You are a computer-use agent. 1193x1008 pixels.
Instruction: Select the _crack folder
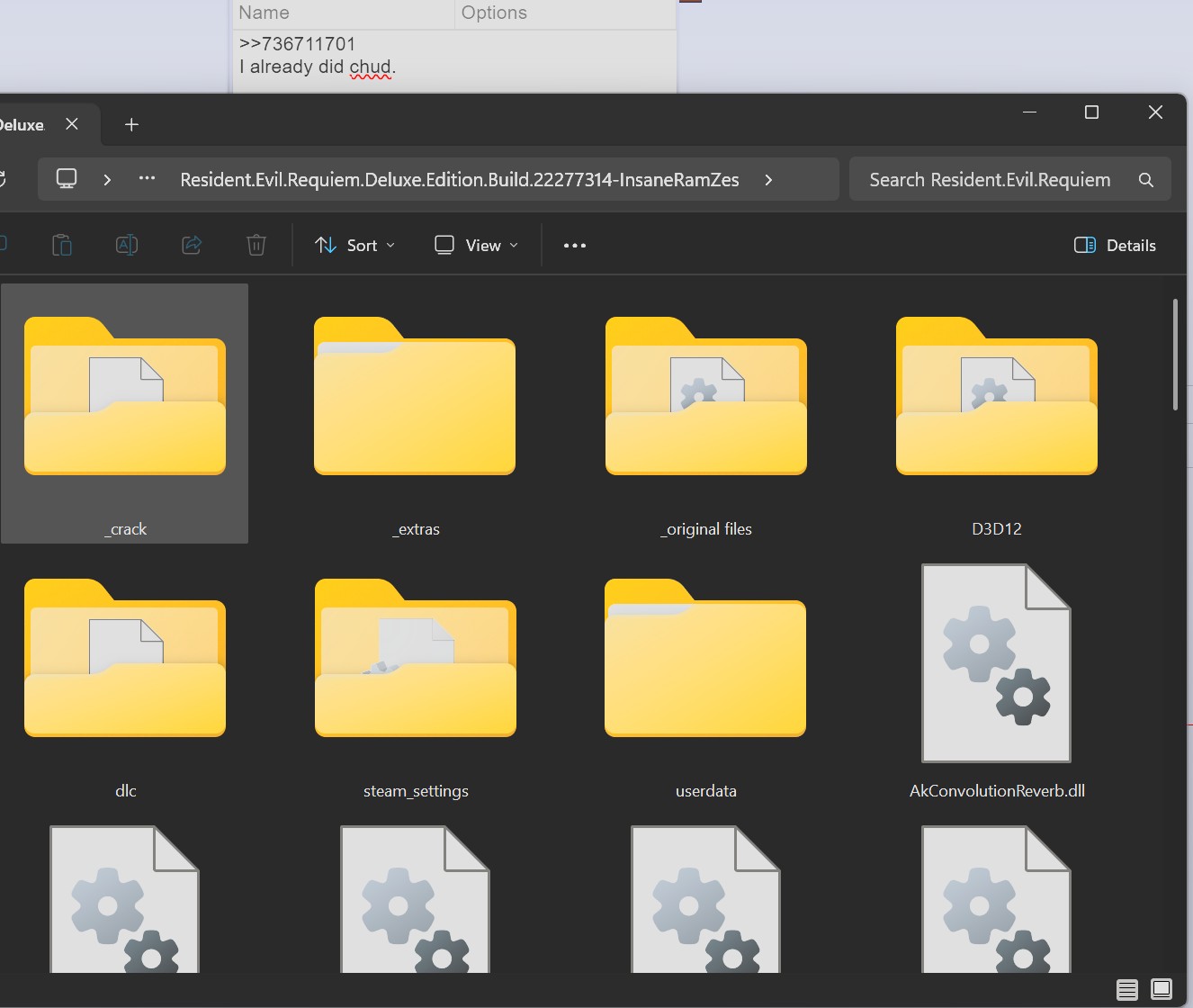click(x=125, y=414)
